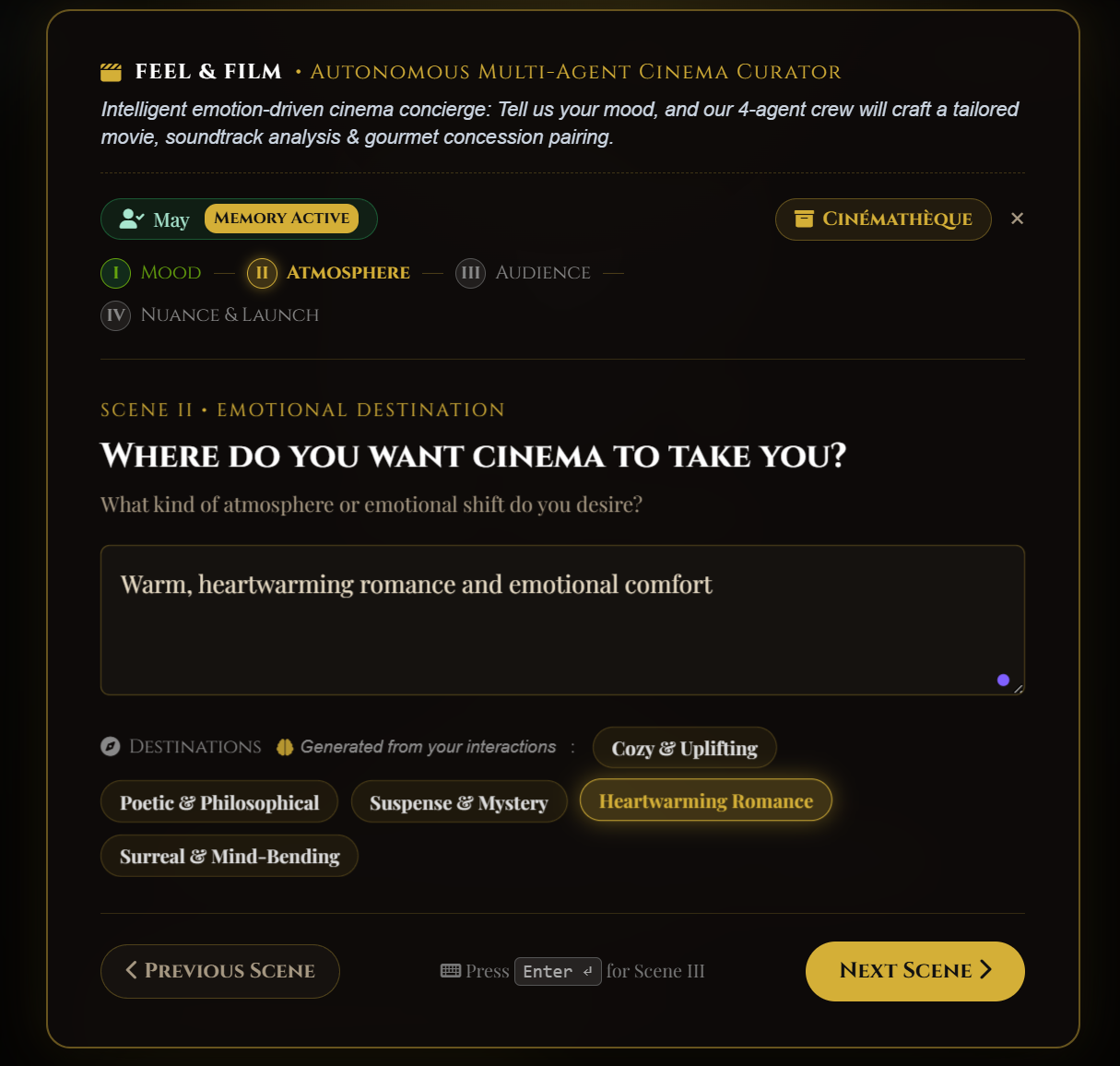
Task: Jump to step III Audience
Action: [524, 273]
